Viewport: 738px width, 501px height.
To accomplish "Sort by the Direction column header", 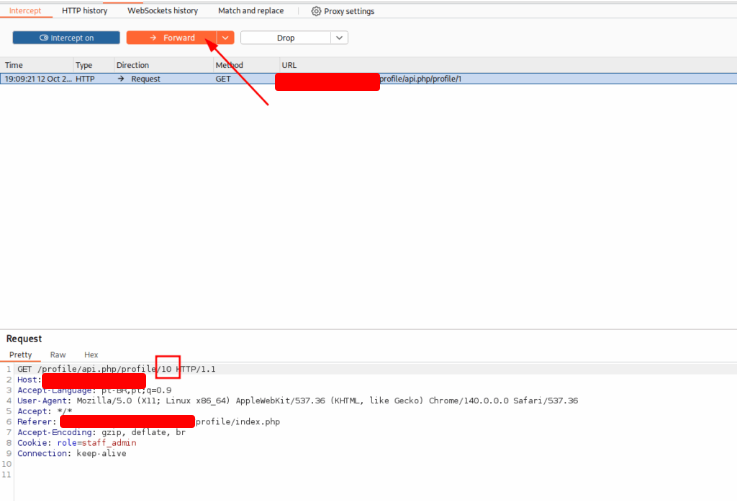I will (132, 65).
